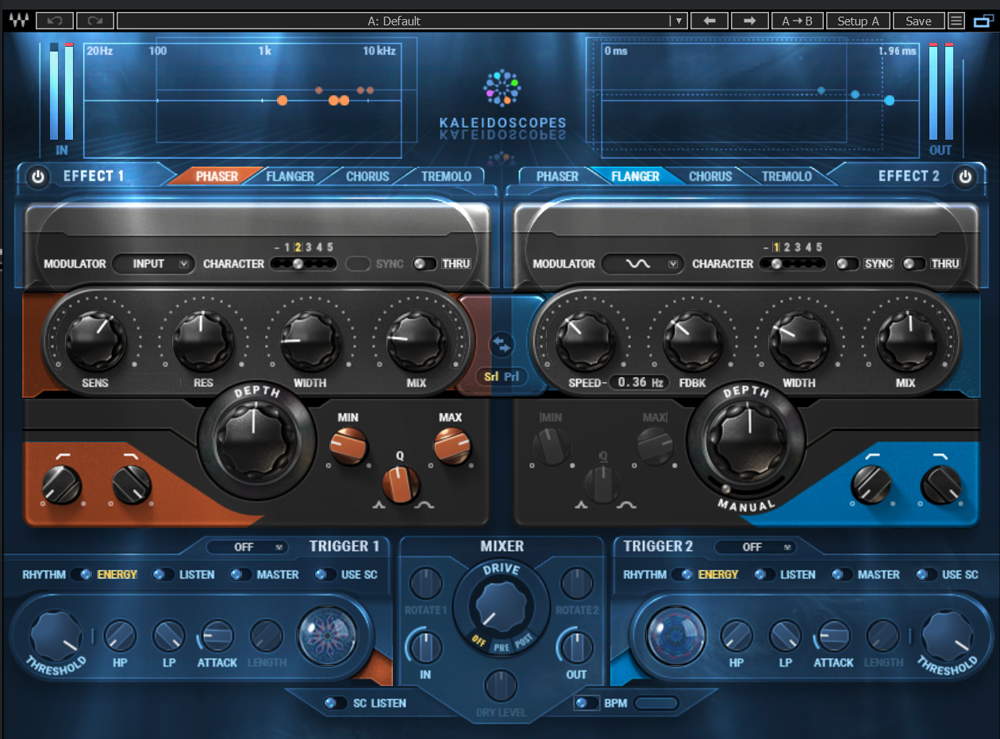The image size is (1000, 739).
Task: Select the FLANGER tab in Effect 1
Action: 290,177
